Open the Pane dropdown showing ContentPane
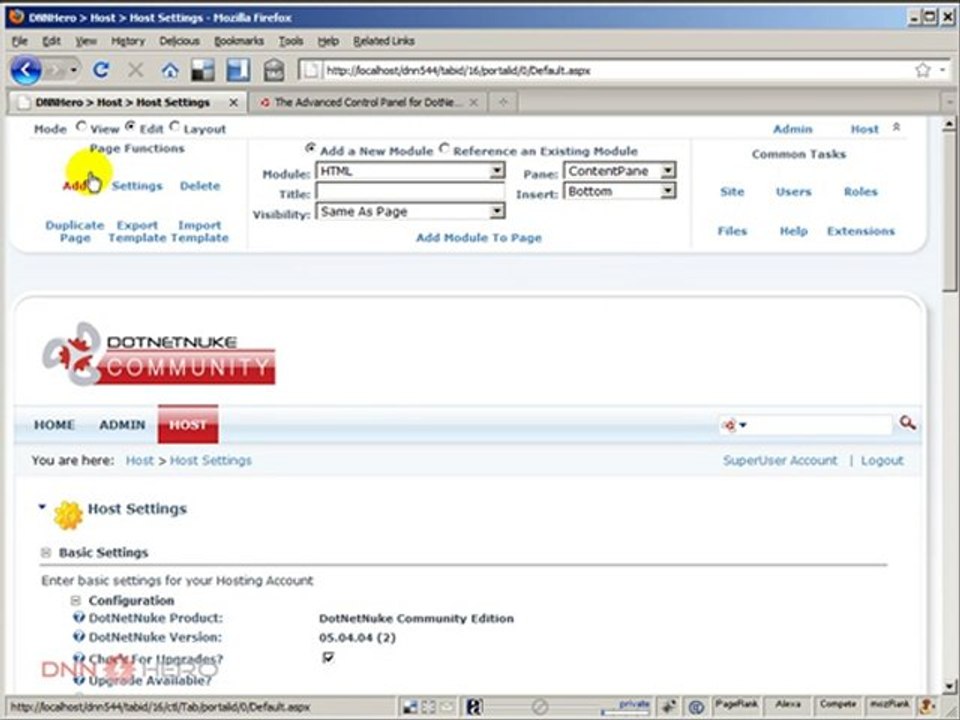This screenshot has width=960, height=720. 620,171
